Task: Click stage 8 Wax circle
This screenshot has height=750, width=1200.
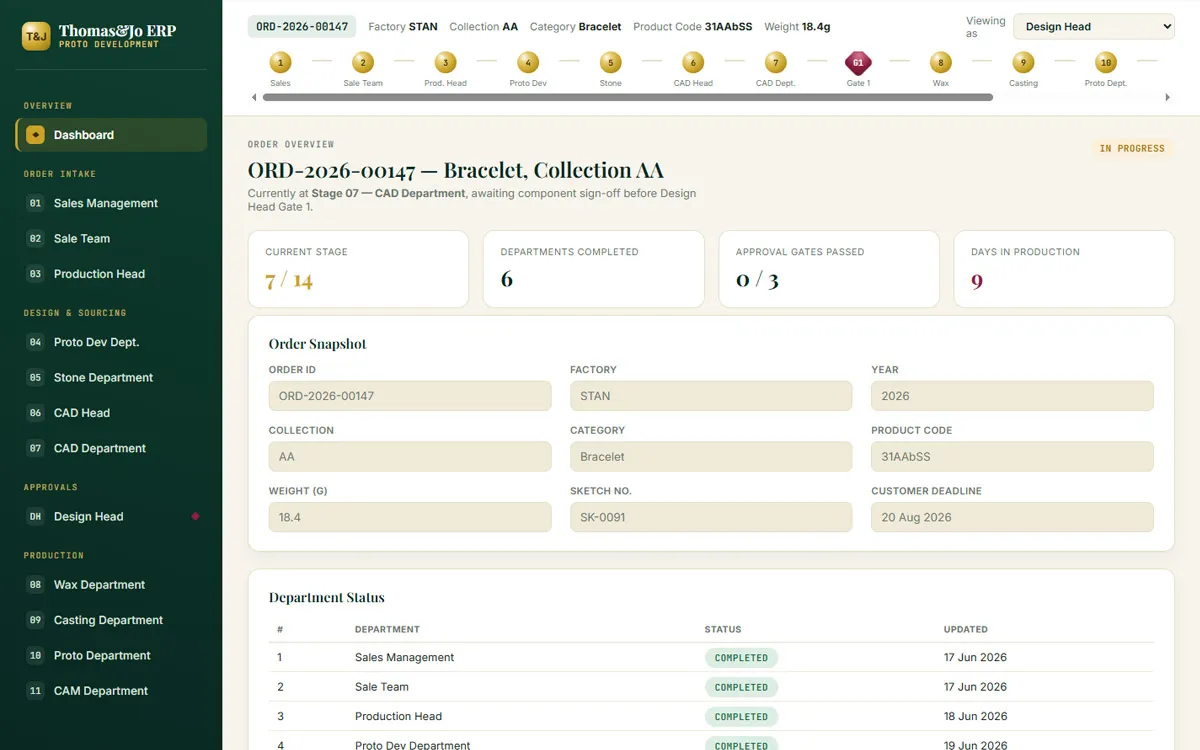Action: pyautogui.click(x=940, y=62)
